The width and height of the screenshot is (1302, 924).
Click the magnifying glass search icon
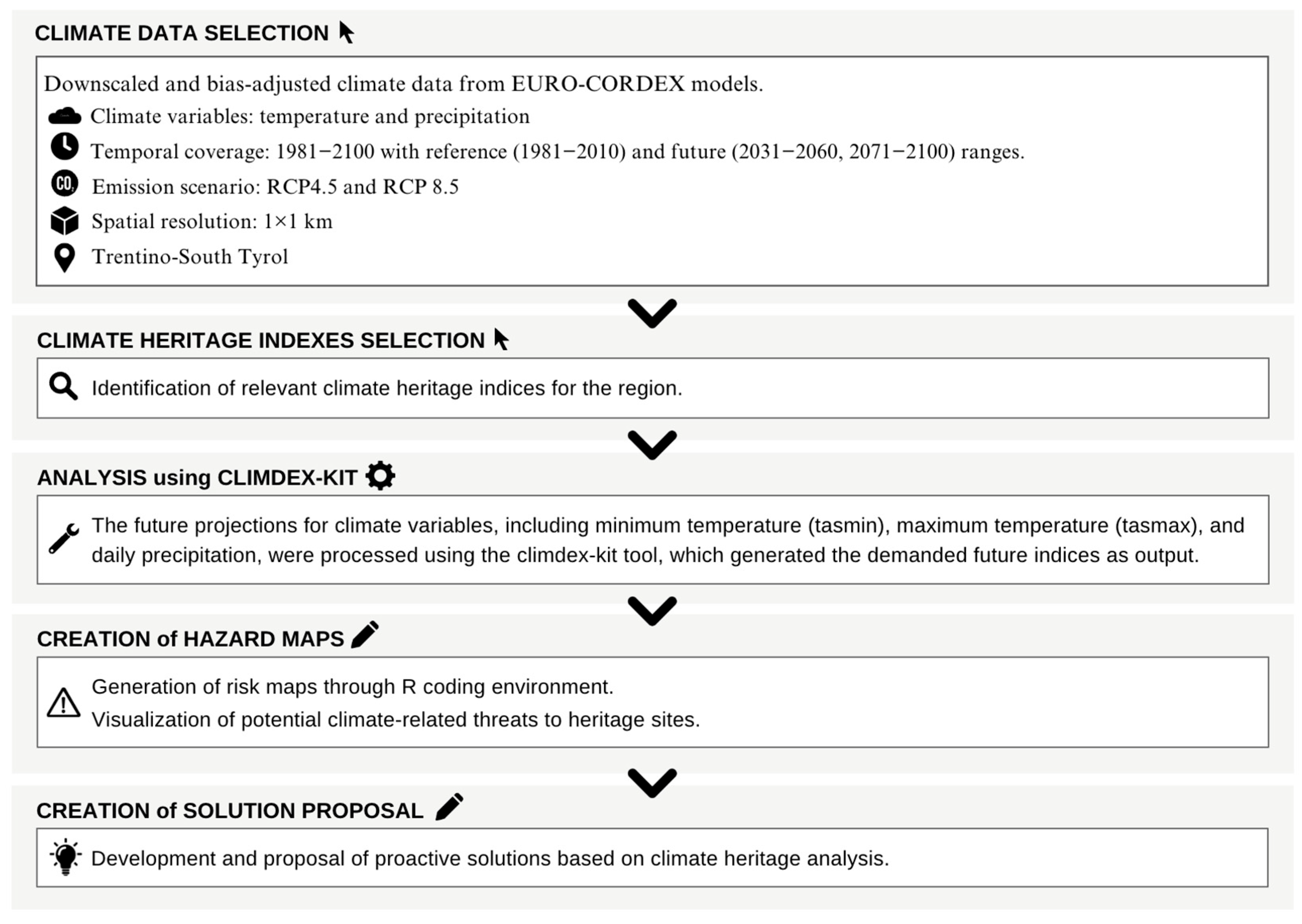tap(63, 387)
